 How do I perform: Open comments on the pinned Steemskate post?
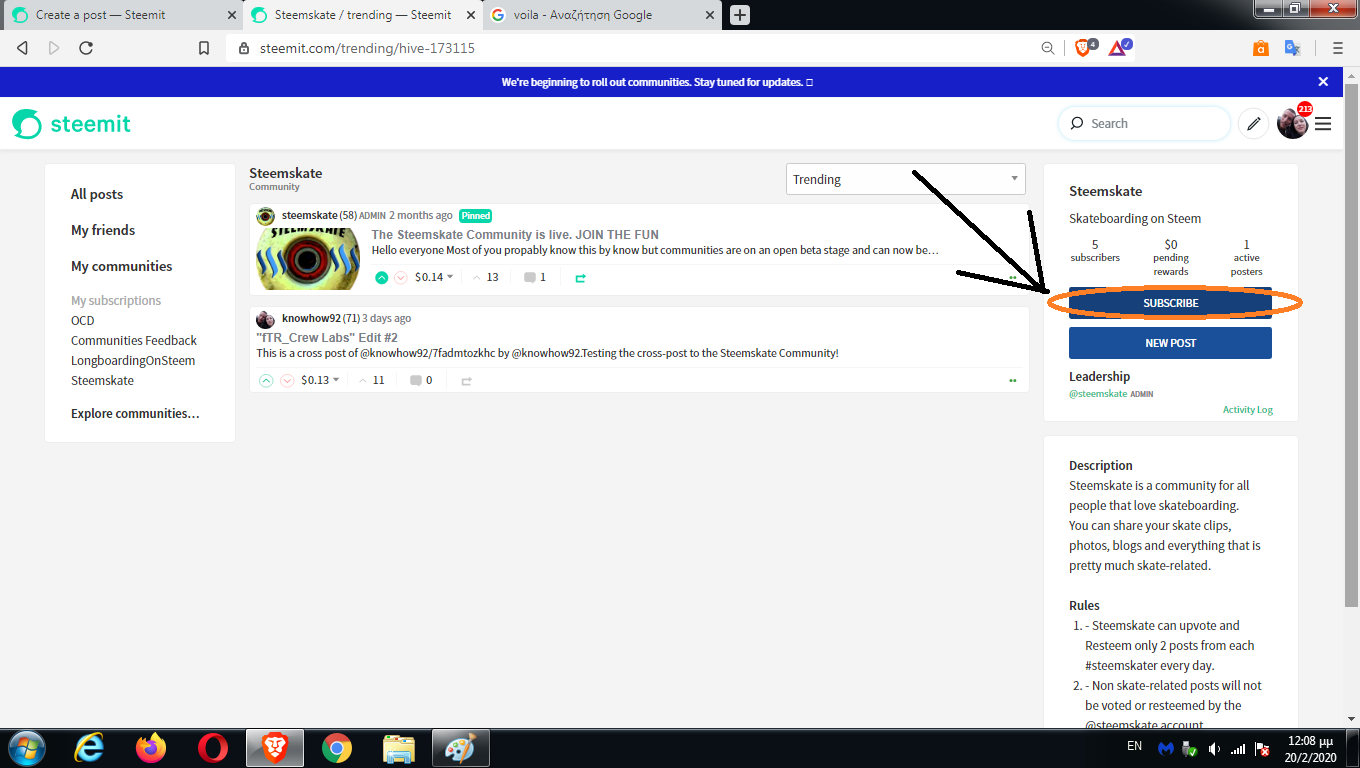535,277
